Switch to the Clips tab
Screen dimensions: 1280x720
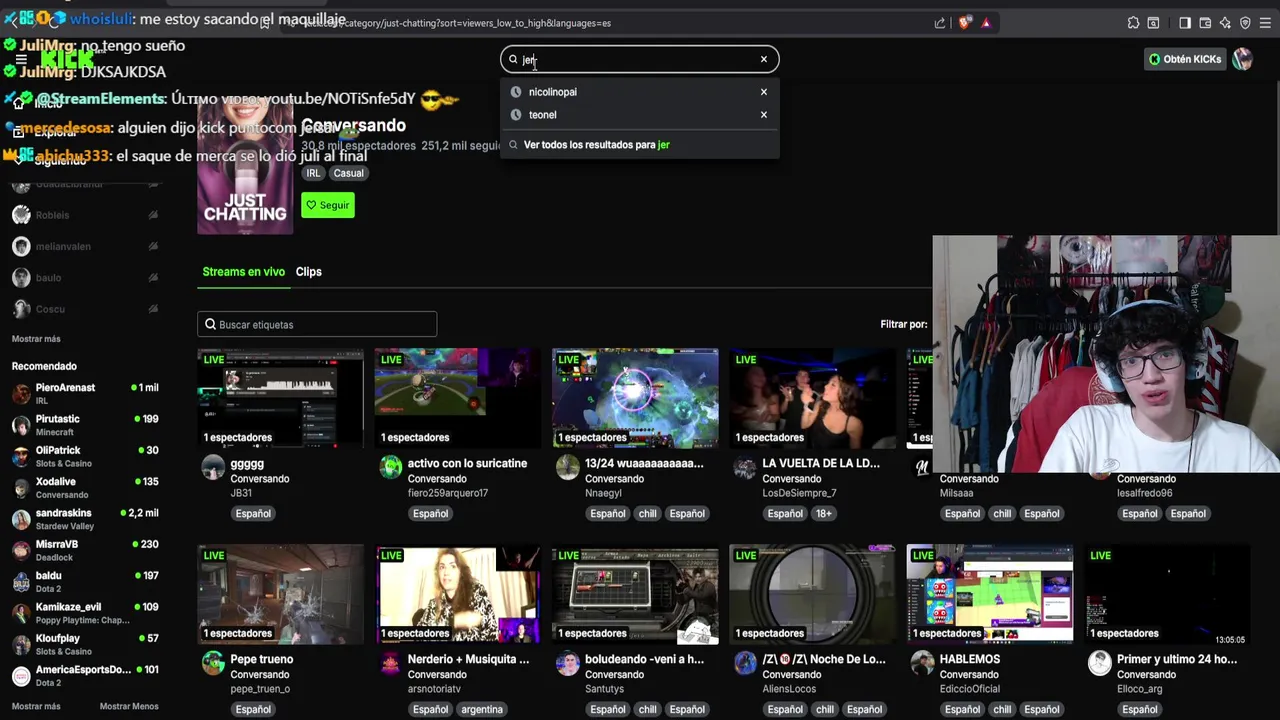point(308,272)
